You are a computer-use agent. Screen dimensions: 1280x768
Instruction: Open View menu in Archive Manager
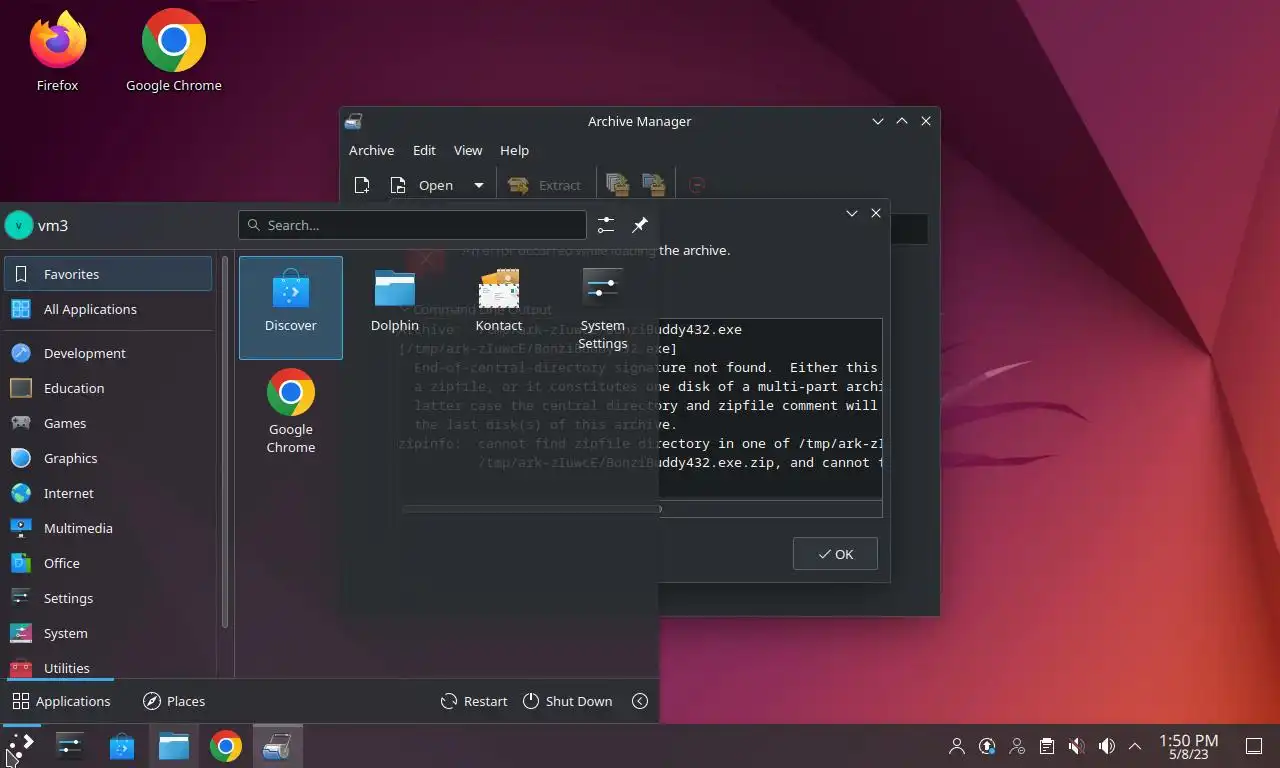tap(468, 150)
